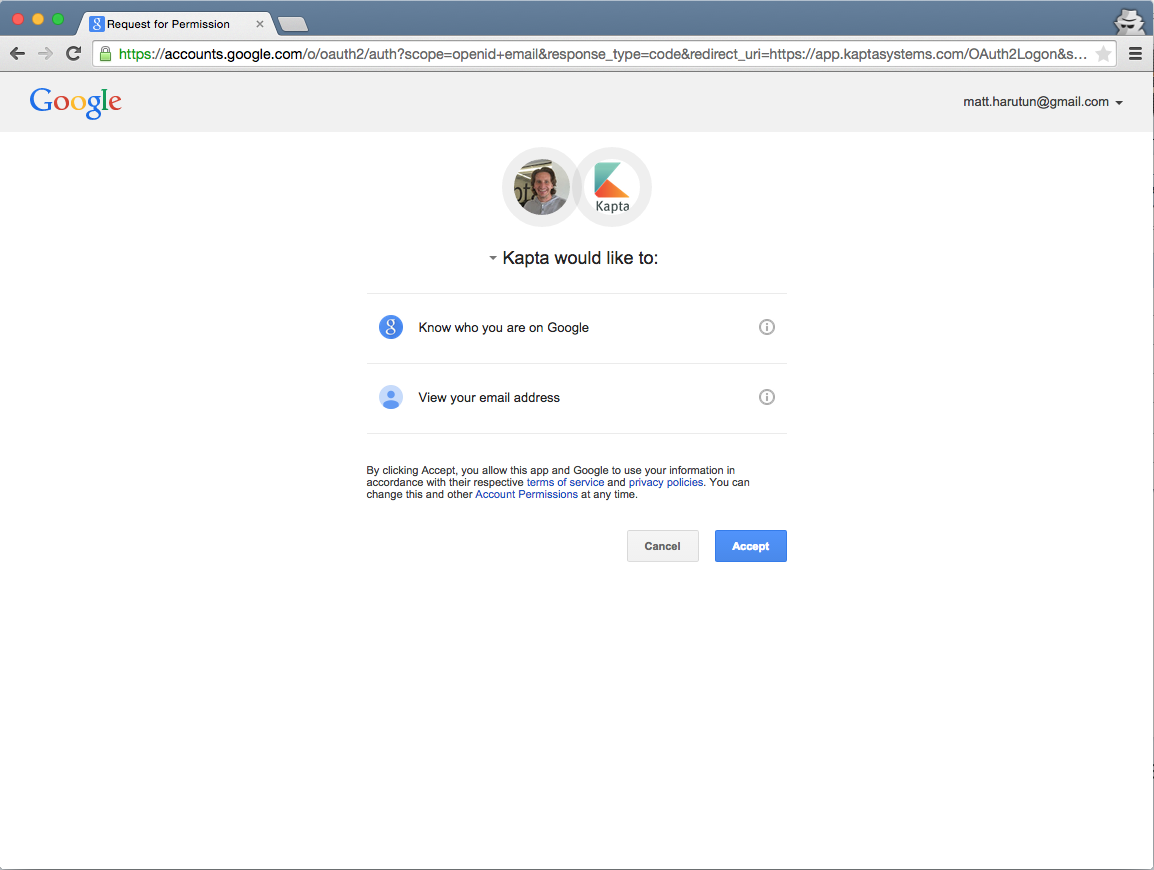The width and height of the screenshot is (1154, 870).
Task: Open the privacy policies link
Action: tap(666, 482)
